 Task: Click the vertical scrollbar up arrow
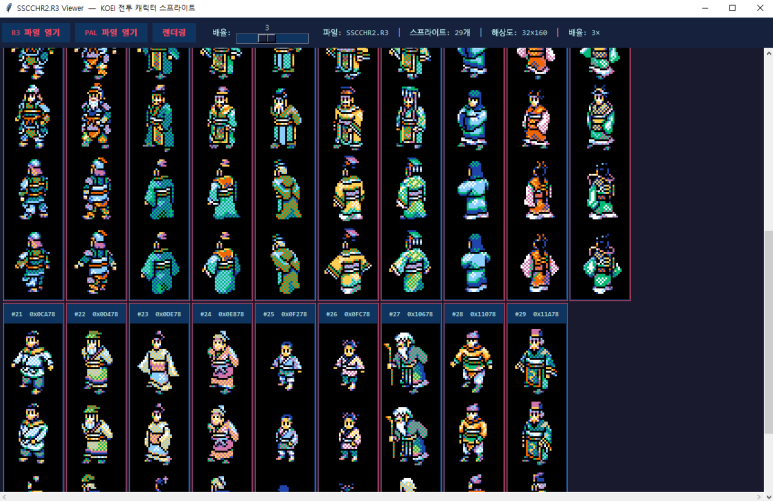coord(768,52)
